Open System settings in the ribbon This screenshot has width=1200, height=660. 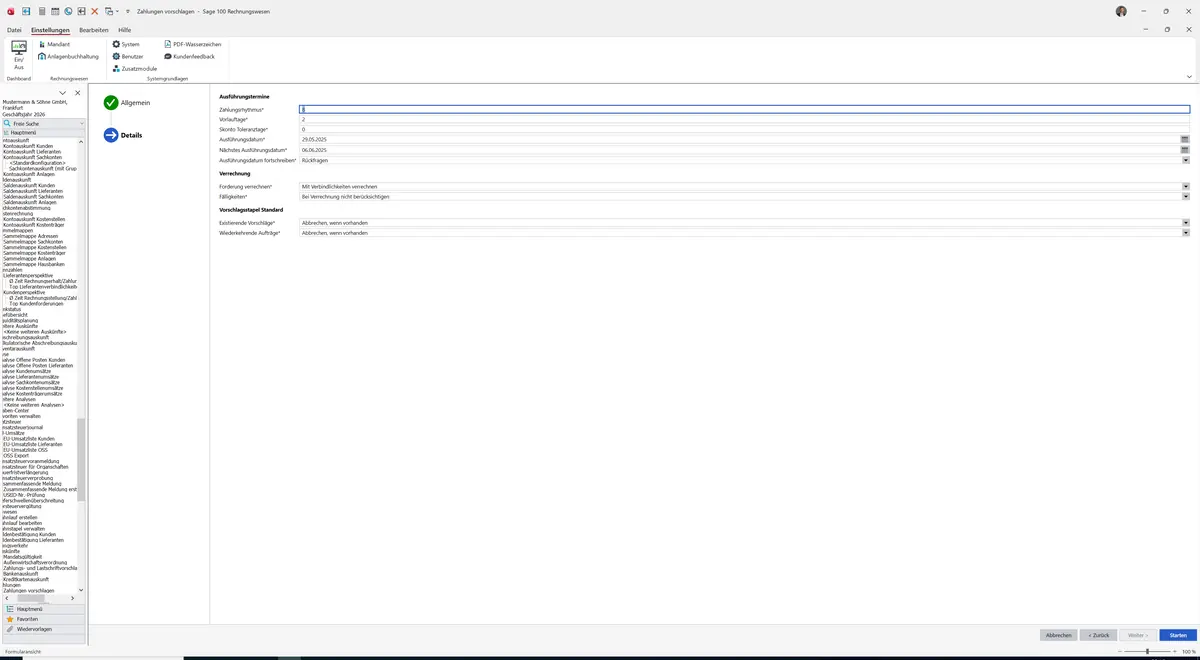pos(126,44)
